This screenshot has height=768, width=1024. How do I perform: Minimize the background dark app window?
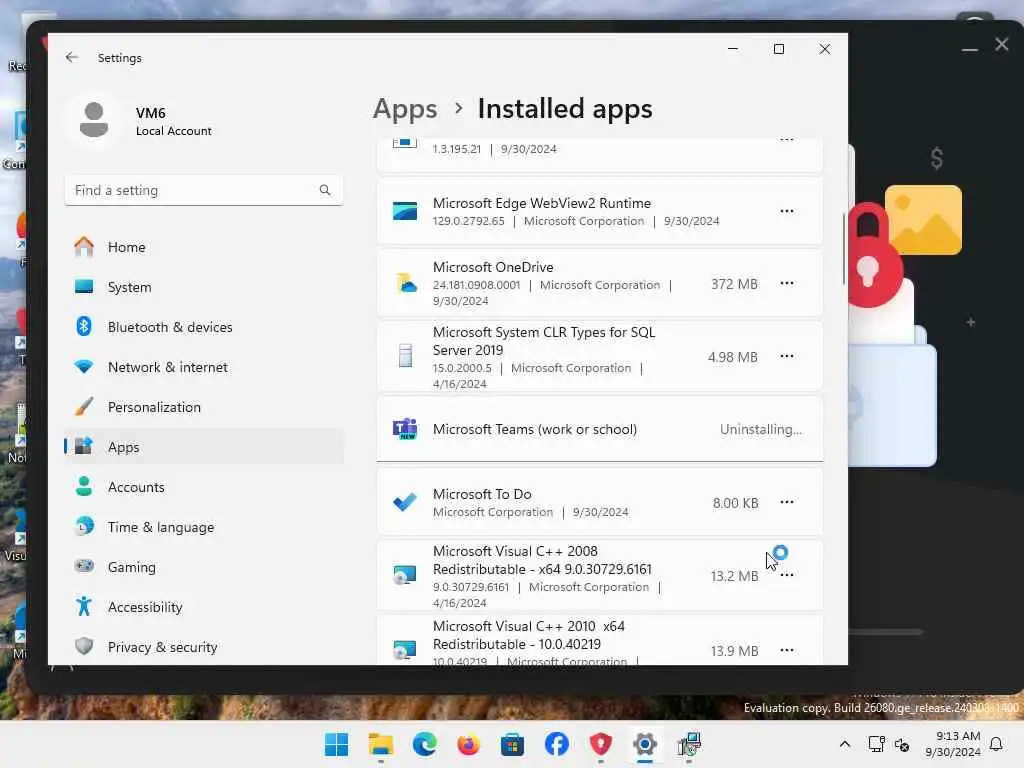click(970, 48)
